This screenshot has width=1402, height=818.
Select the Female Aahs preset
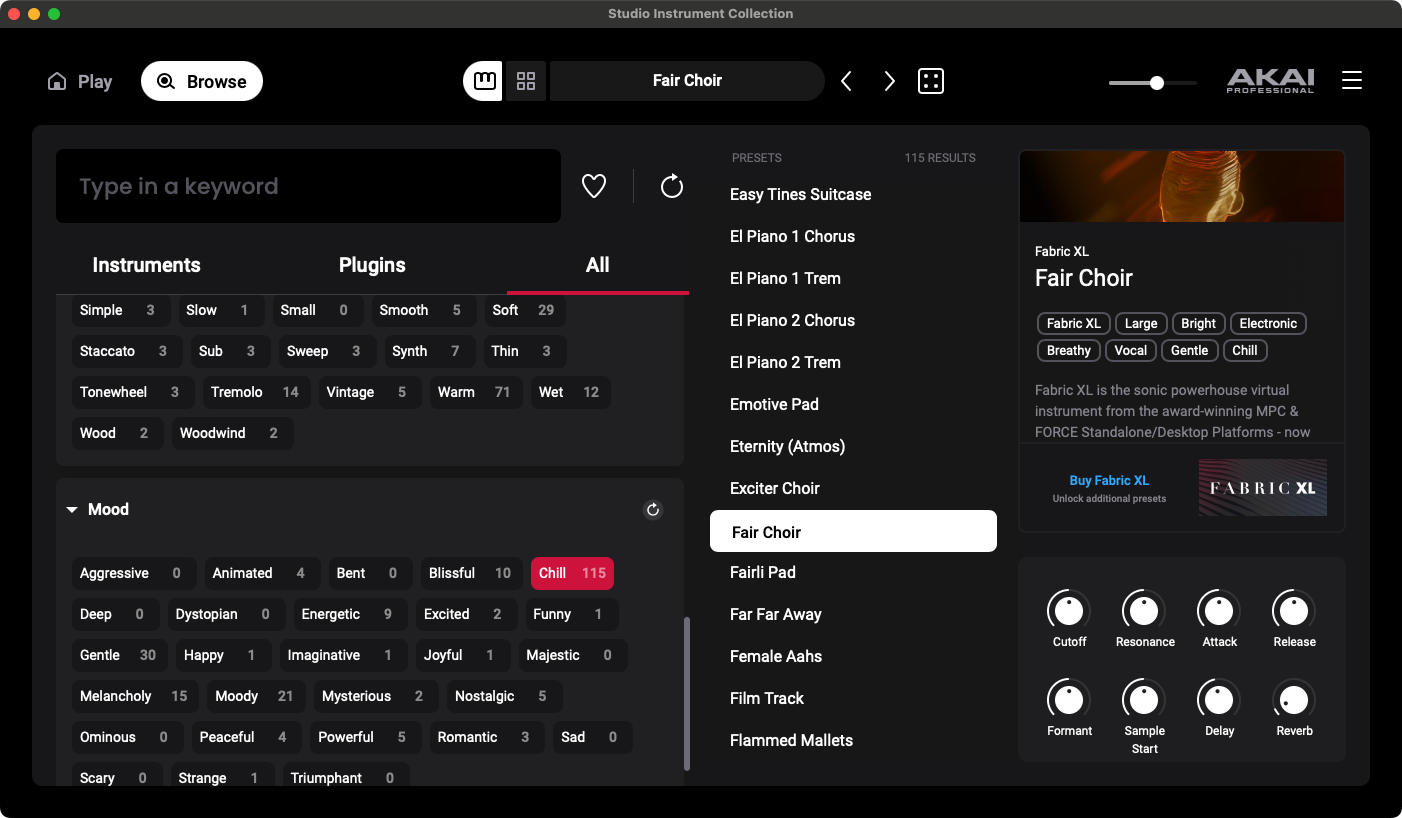[x=776, y=656]
